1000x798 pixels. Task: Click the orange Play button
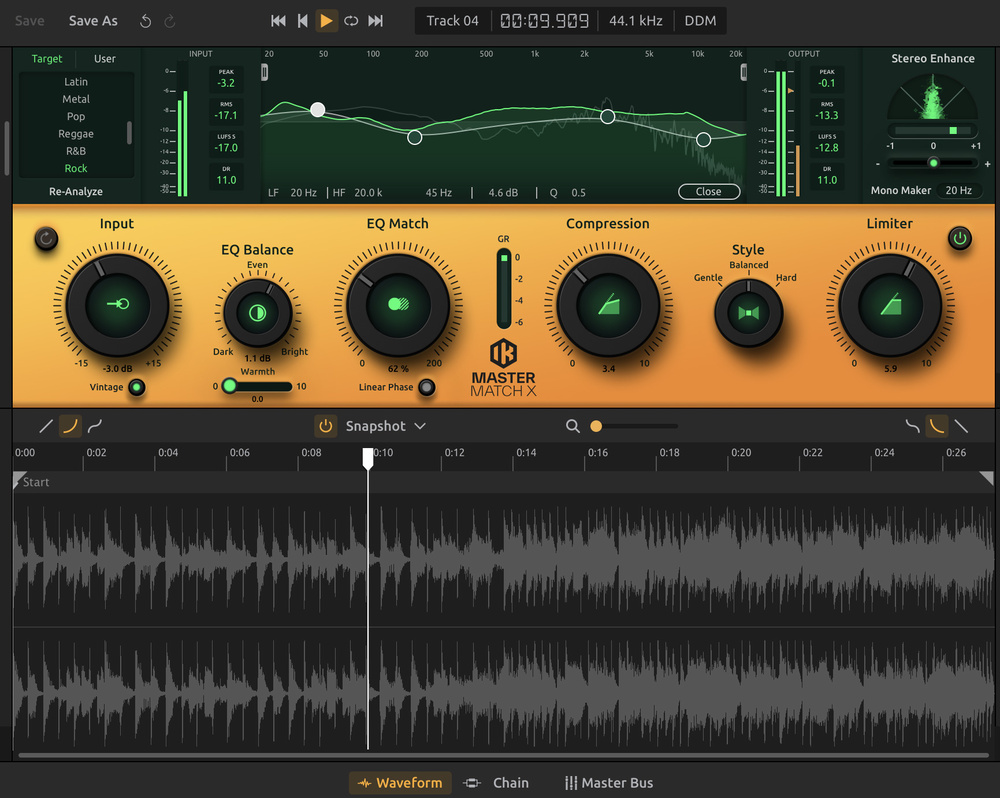pyautogui.click(x=327, y=21)
